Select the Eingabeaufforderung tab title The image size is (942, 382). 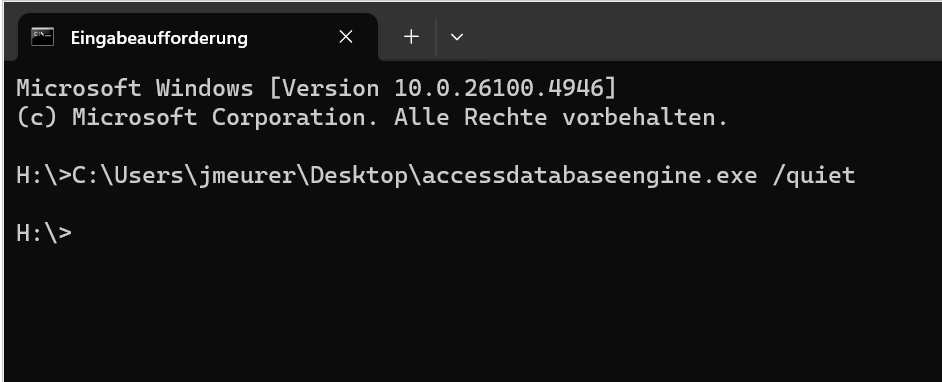pos(159,38)
